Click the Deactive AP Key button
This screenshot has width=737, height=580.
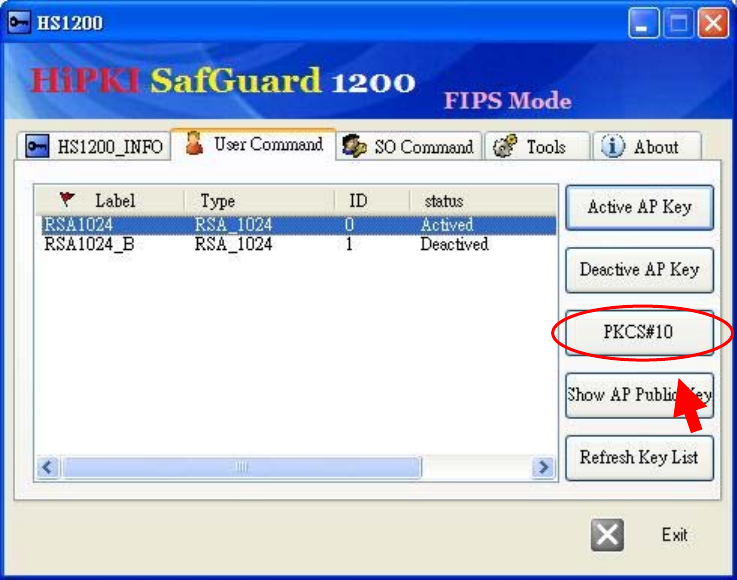pyautogui.click(x=639, y=270)
